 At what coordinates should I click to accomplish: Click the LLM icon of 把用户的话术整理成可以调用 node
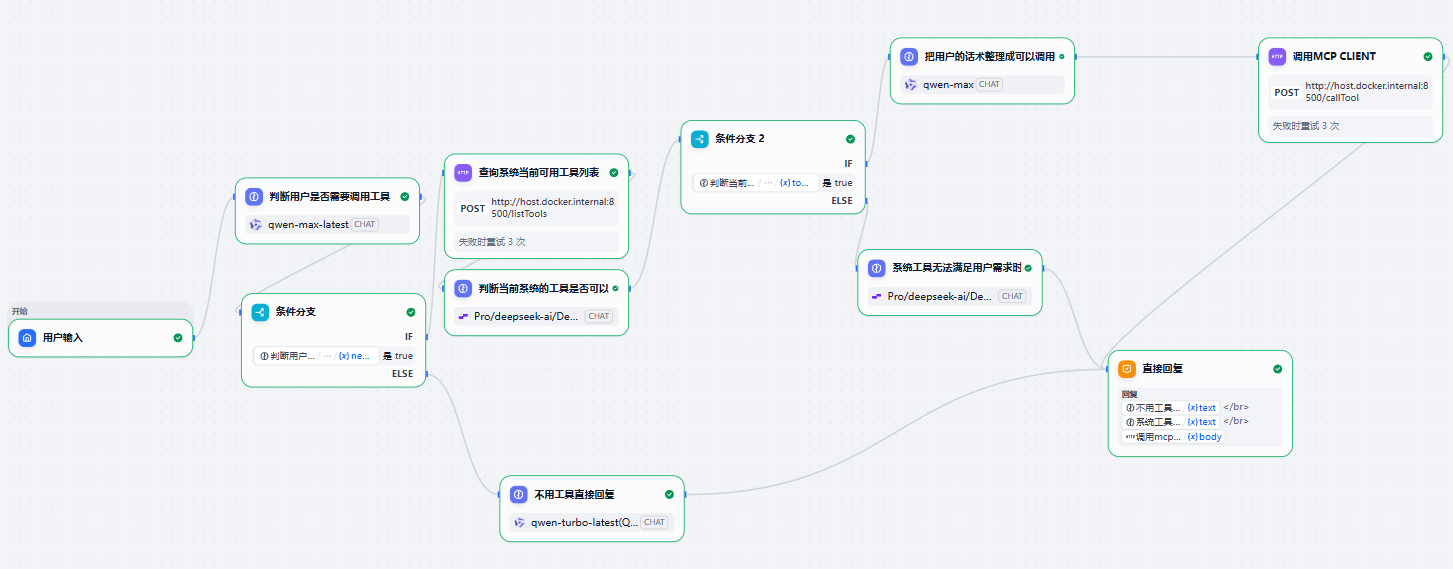[x=909, y=57]
